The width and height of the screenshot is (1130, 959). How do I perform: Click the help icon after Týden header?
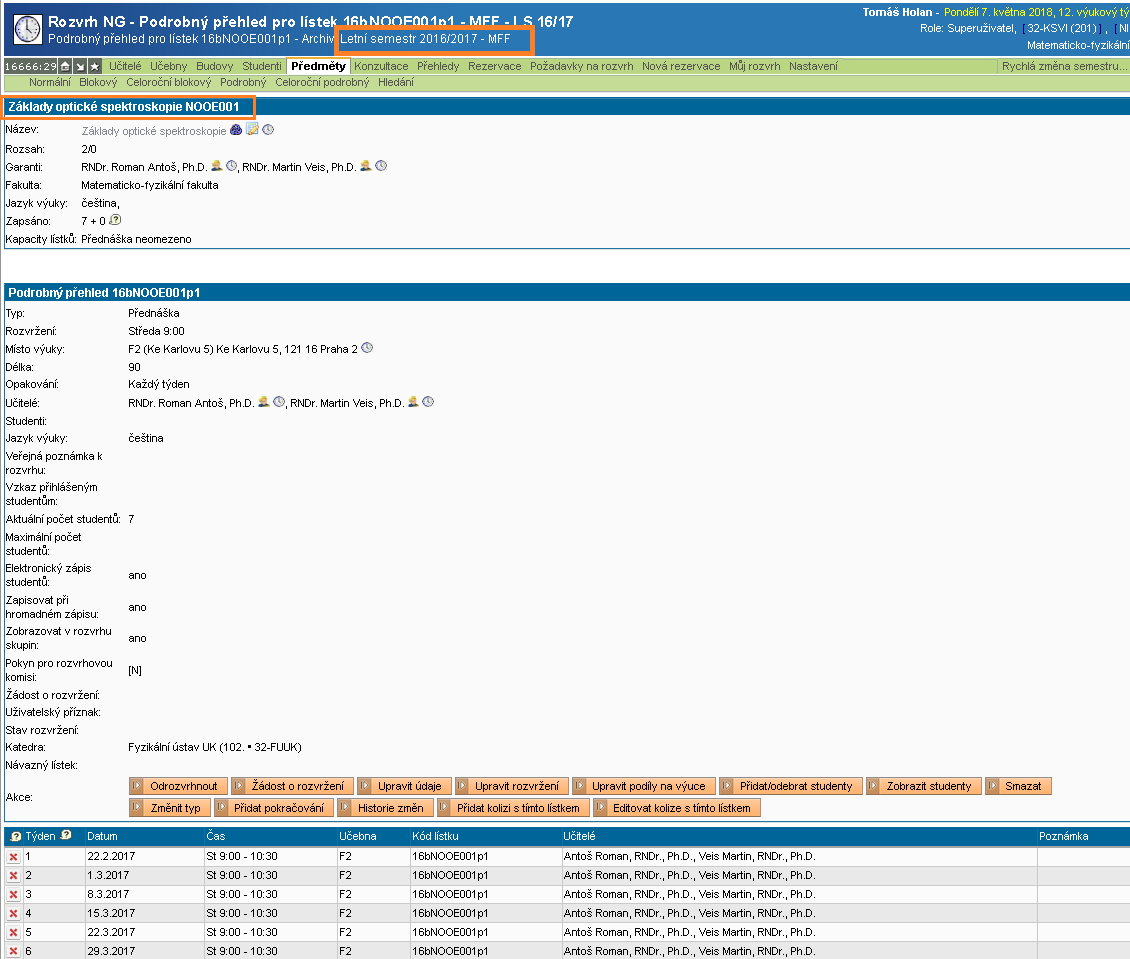point(66,835)
